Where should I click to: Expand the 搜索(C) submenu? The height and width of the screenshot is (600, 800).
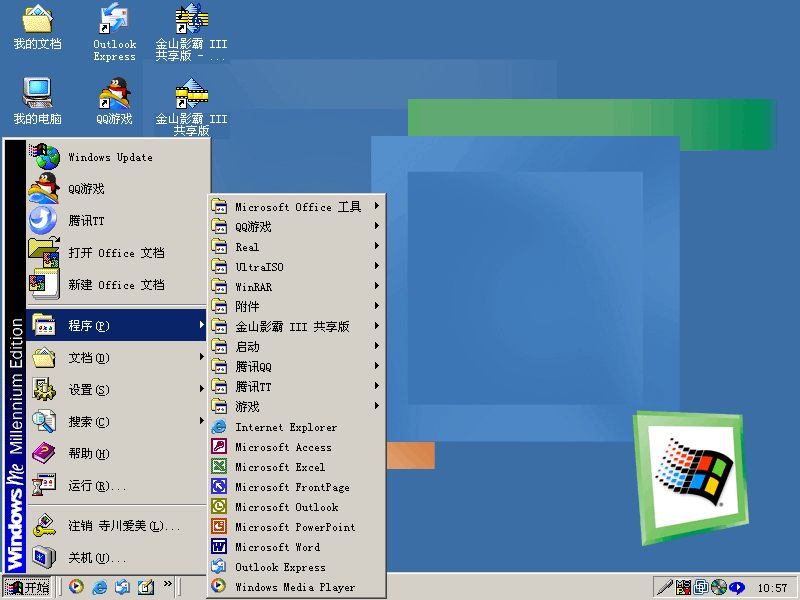pyautogui.click(x=117, y=421)
